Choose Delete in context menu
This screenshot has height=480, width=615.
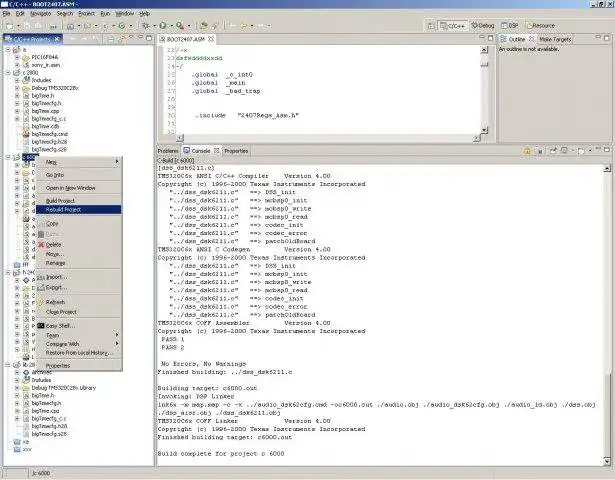[78, 245]
